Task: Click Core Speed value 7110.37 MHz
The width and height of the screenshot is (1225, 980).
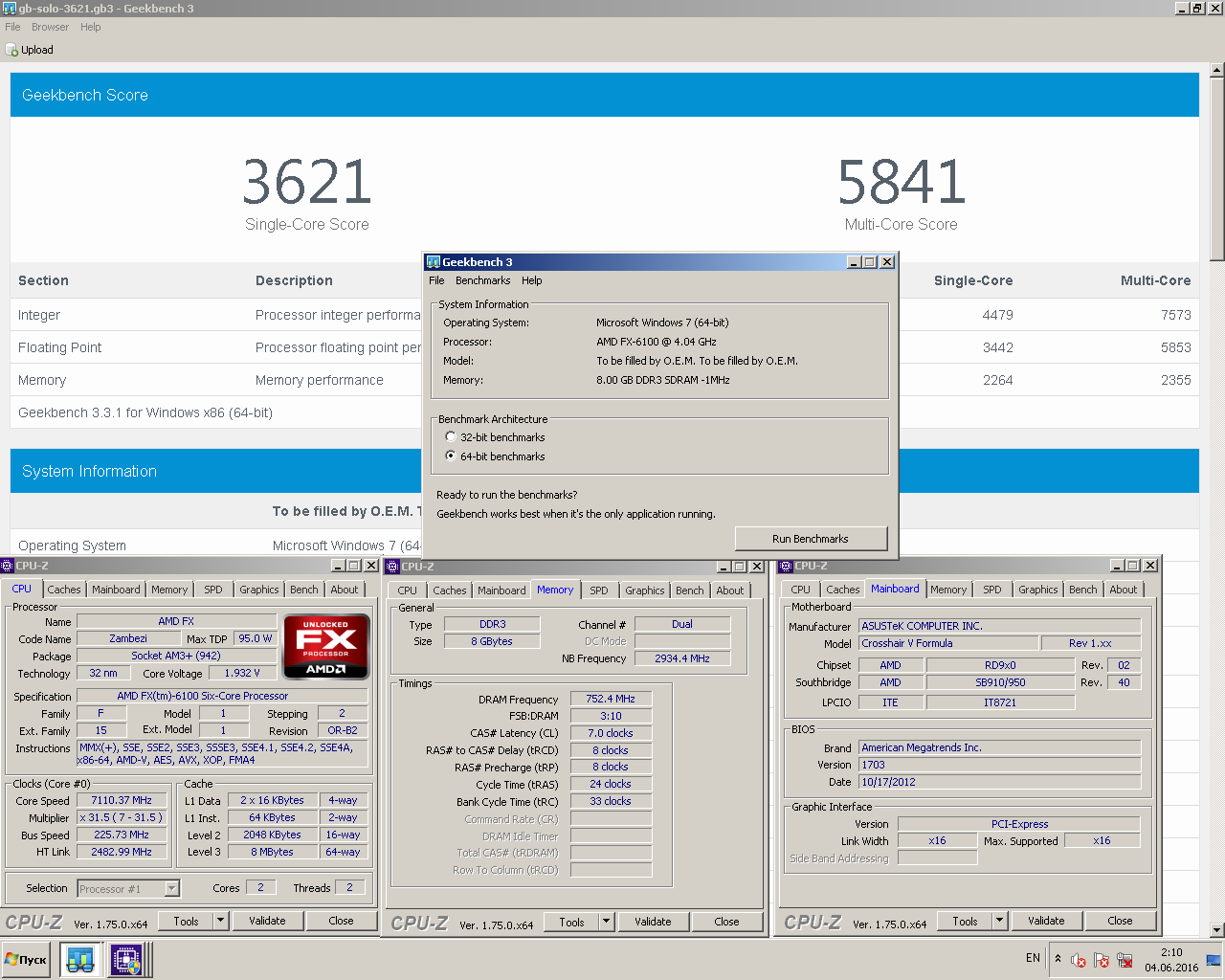Action: coord(122,800)
